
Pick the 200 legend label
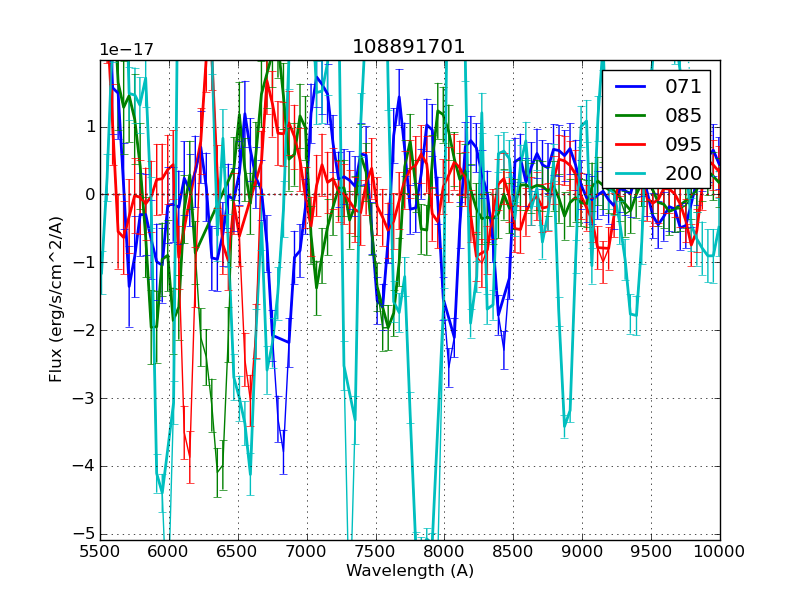click(x=683, y=173)
